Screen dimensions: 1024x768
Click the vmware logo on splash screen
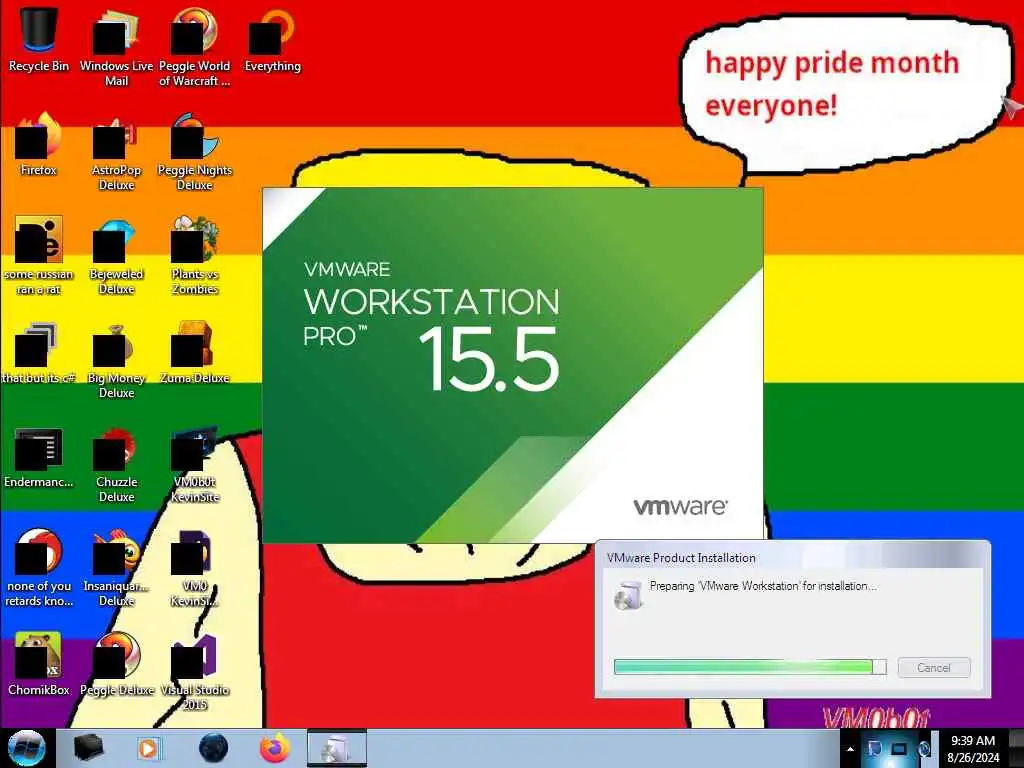(x=680, y=507)
